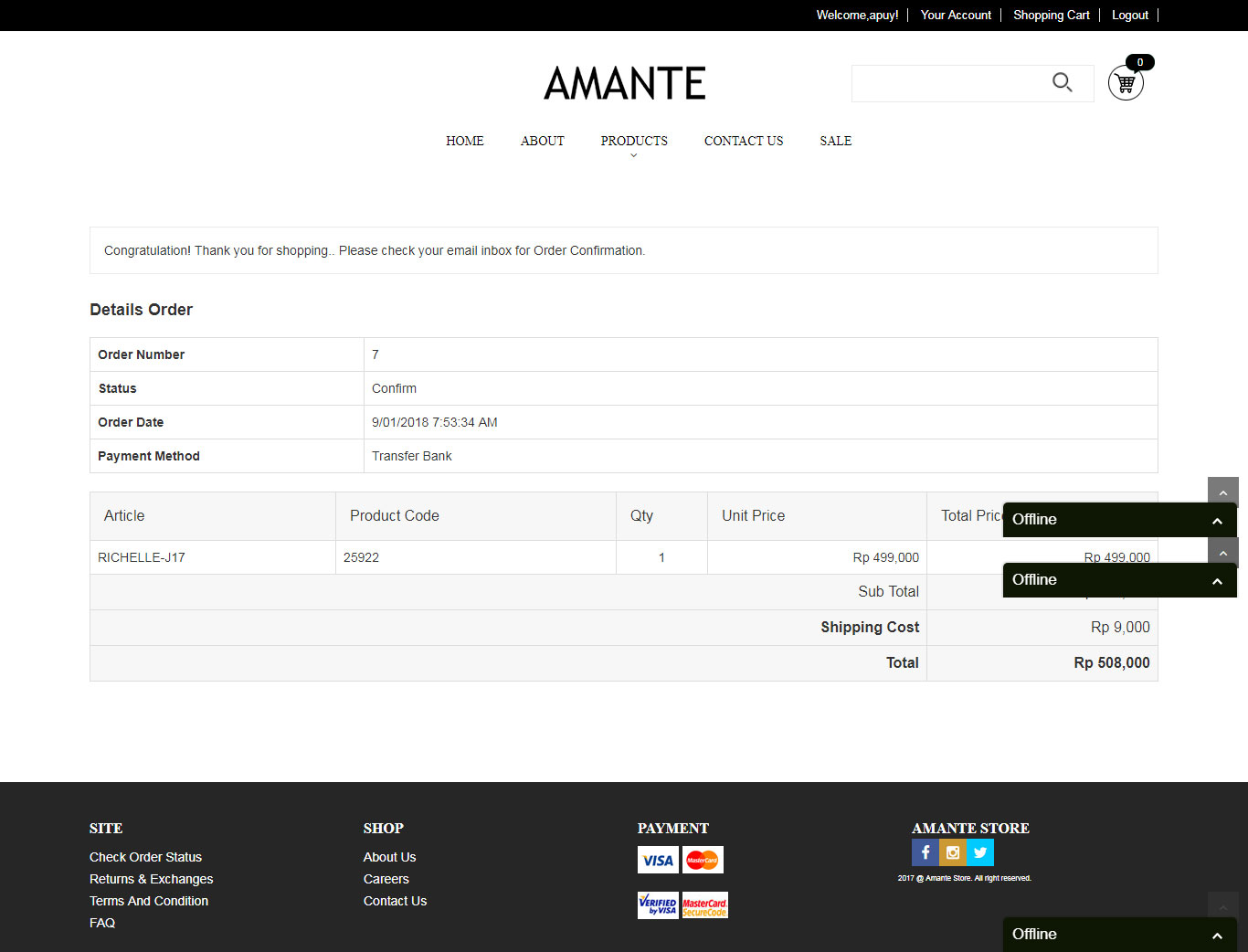Click order date 9/01/2018 7:53:34 AM

point(435,422)
